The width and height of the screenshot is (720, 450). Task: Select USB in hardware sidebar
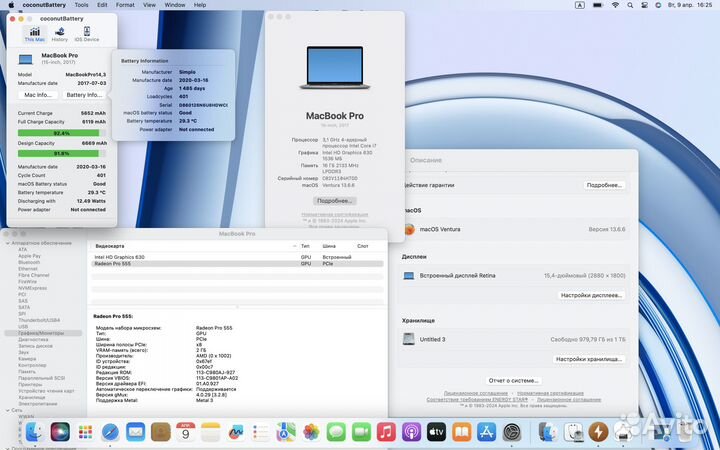[x=23, y=326]
